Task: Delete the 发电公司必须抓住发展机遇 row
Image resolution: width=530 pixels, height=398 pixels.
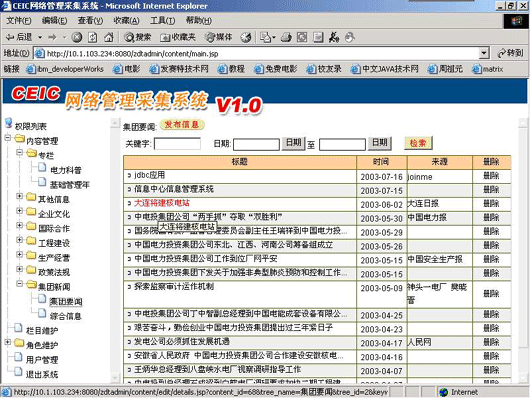Action: tap(491, 342)
